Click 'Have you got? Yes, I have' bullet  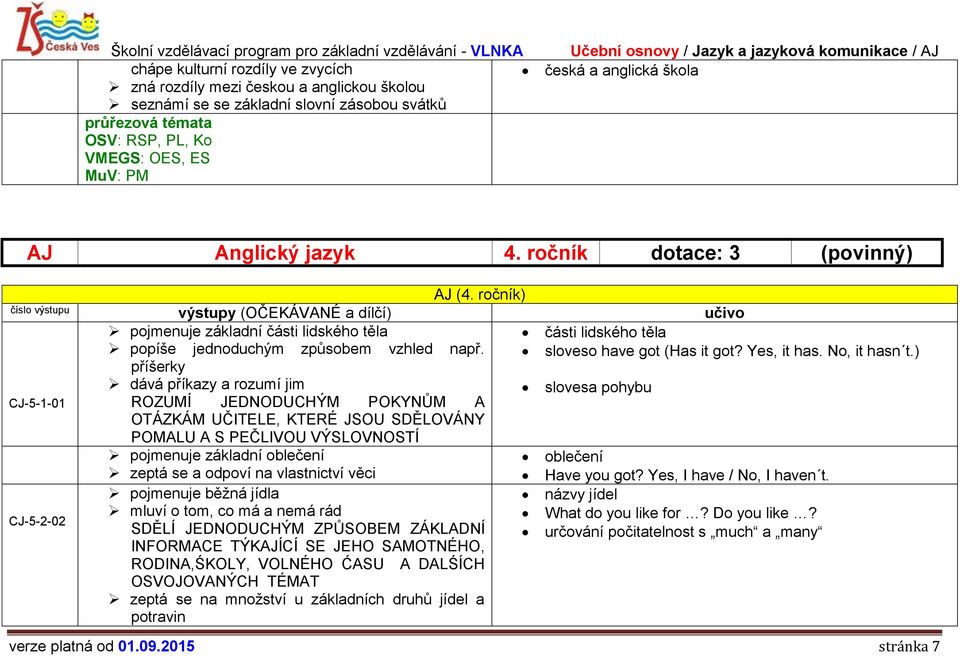[x=686, y=475]
